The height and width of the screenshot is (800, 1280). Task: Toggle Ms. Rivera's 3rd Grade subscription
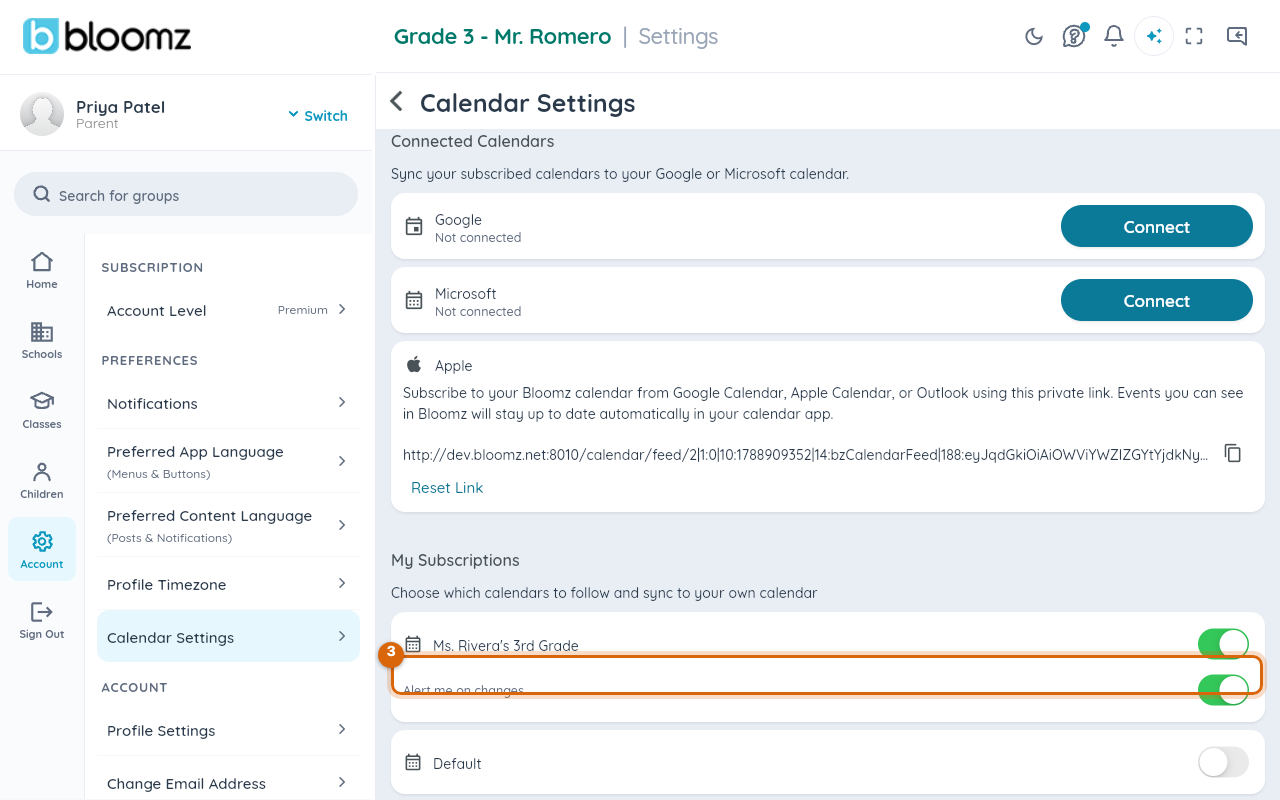pyautogui.click(x=1223, y=643)
